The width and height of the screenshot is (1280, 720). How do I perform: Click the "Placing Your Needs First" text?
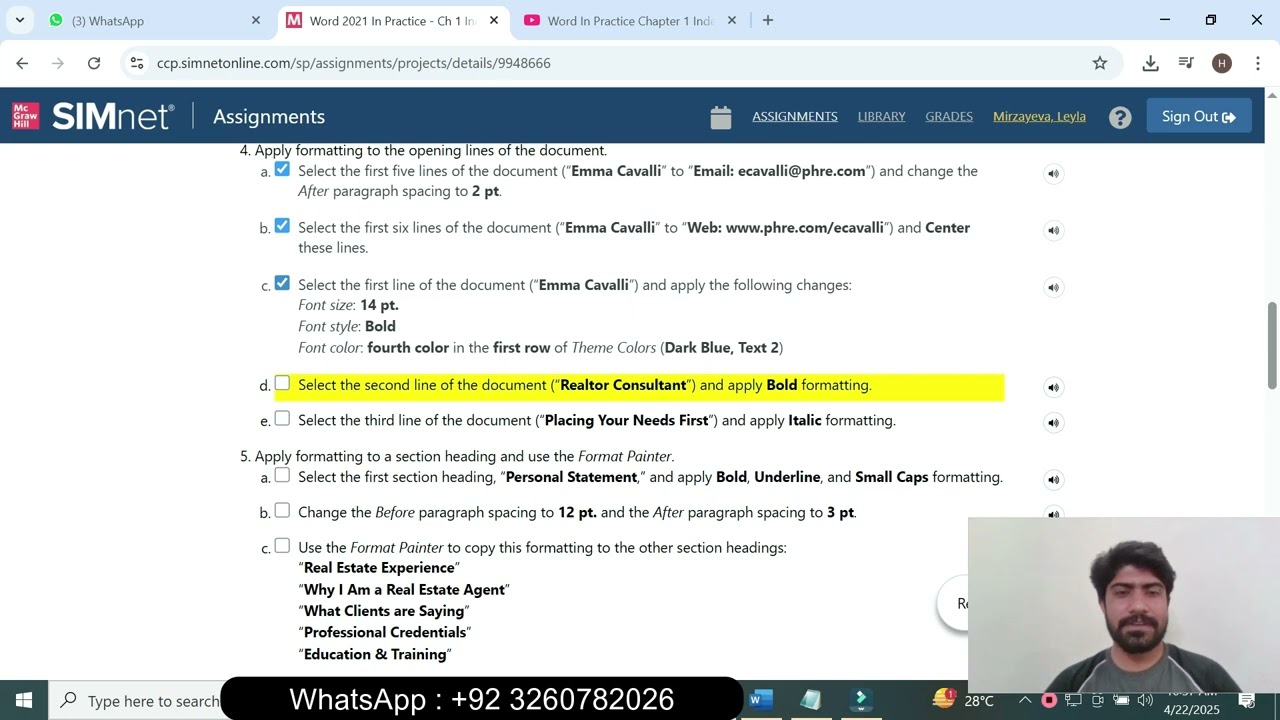(626, 420)
